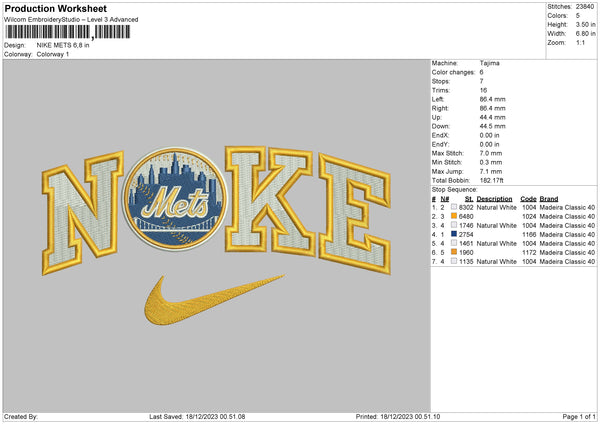Click the embroidered letter K in the design
The image size is (600, 424).
point(269,200)
